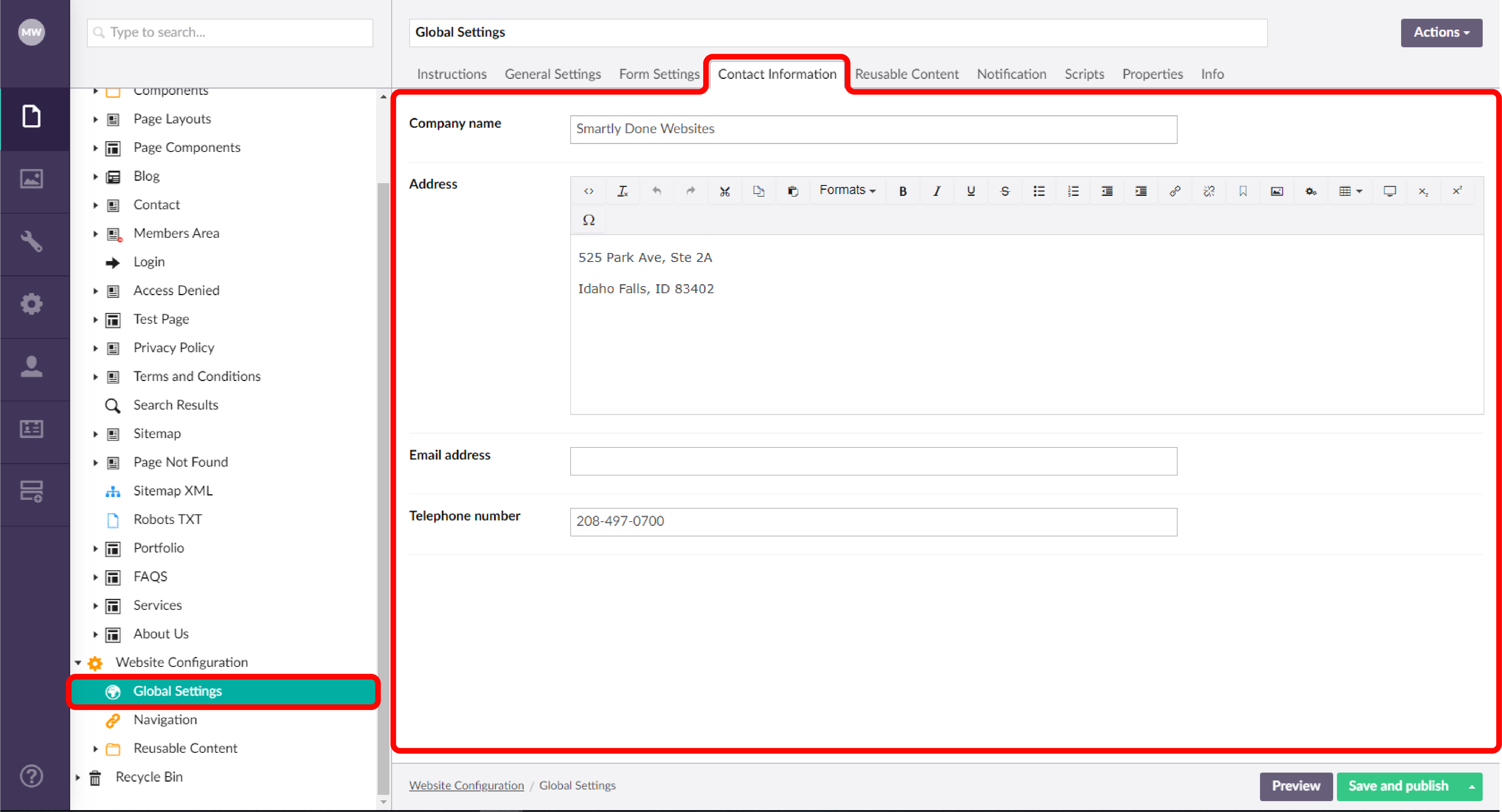Click the embed media screen icon
This screenshot has width=1502, height=812.
1390,191
